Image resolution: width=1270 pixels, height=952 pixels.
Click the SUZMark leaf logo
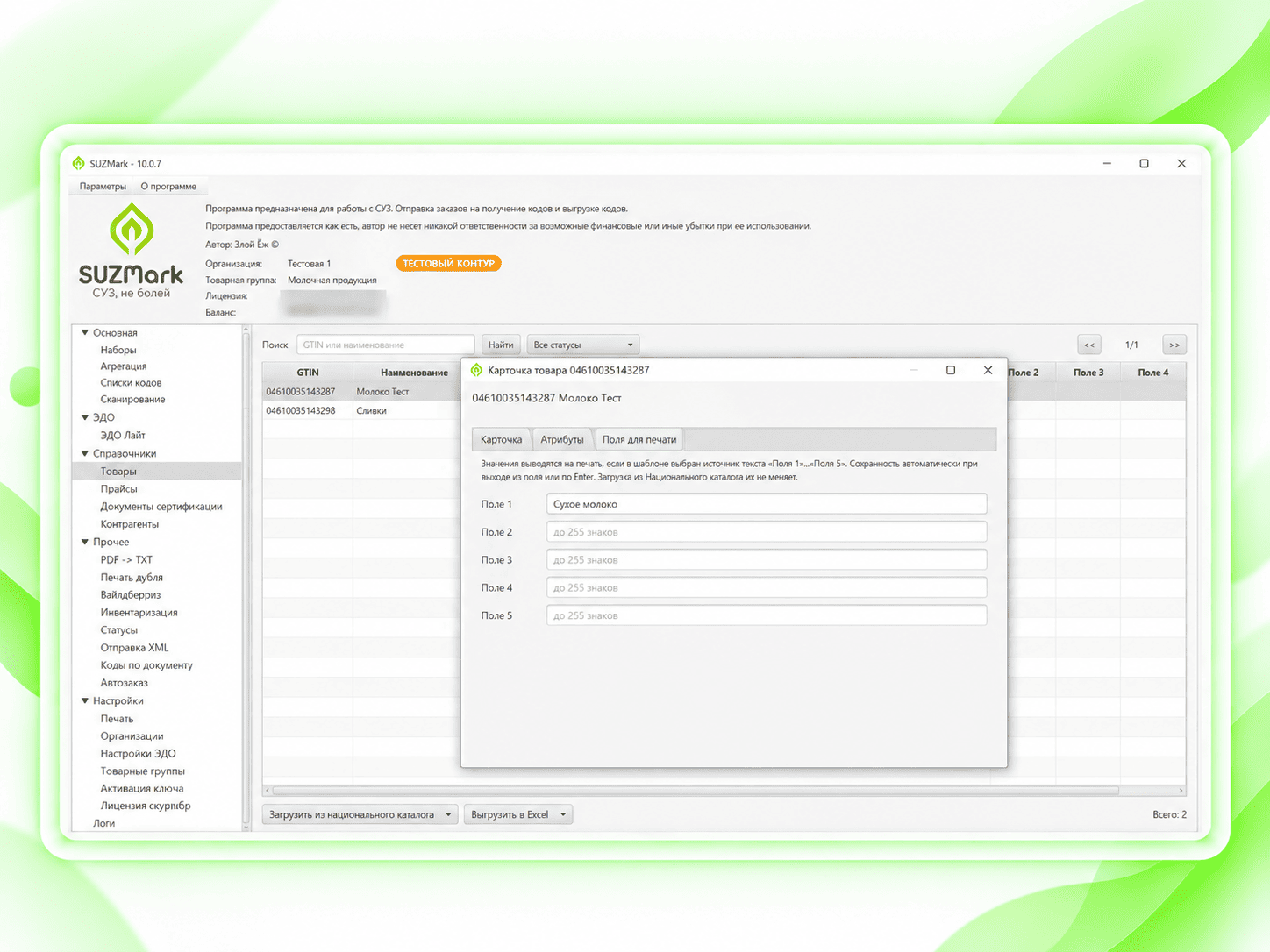click(132, 230)
